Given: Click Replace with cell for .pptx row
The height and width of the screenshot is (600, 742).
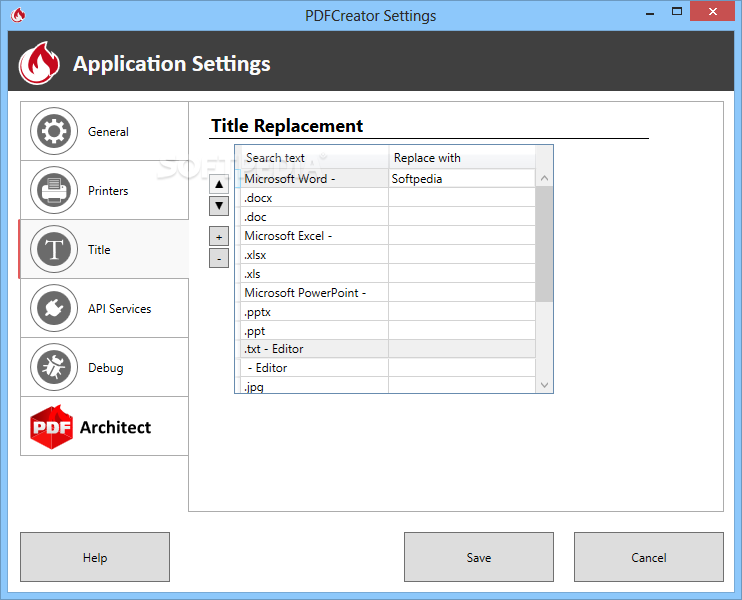Looking at the screenshot, I should (462, 311).
